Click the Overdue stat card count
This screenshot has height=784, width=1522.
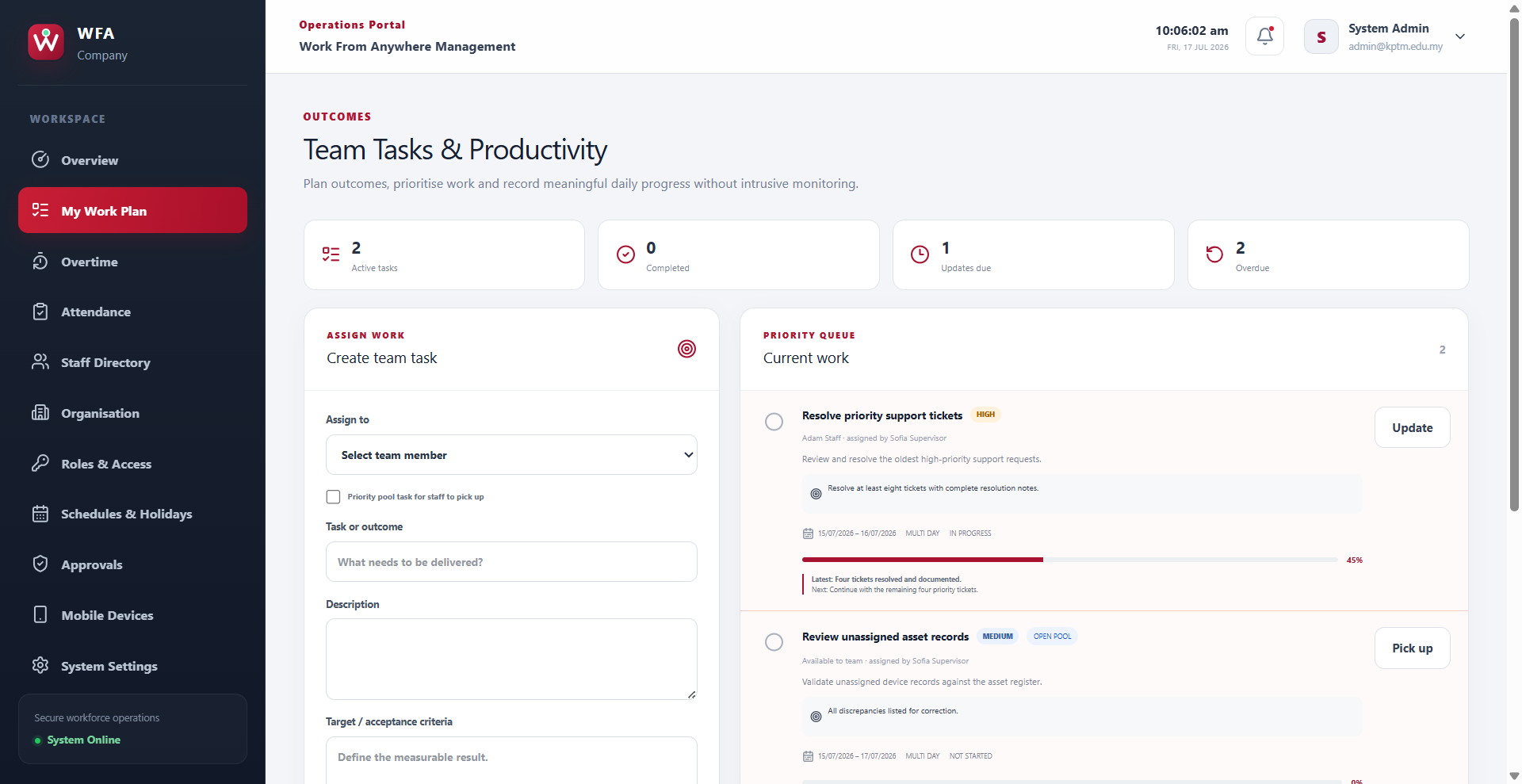[x=1240, y=248]
